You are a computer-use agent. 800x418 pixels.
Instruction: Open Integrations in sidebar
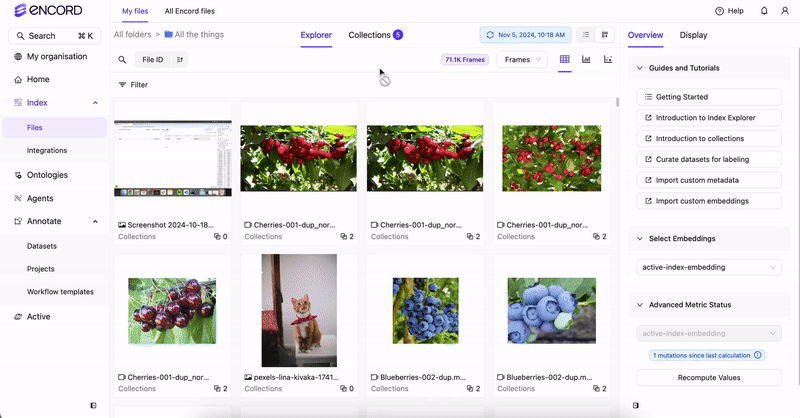point(47,151)
